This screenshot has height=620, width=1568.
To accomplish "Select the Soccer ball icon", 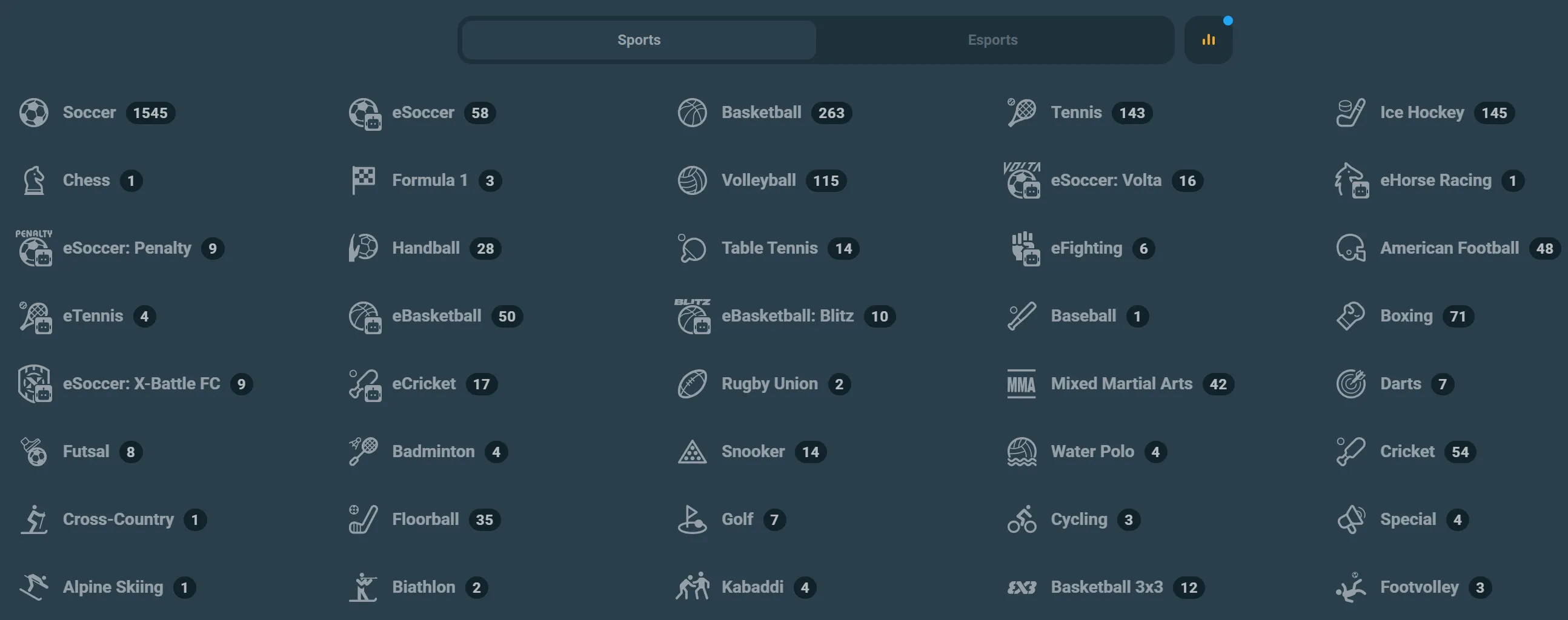I will click(x=34, y=113).
